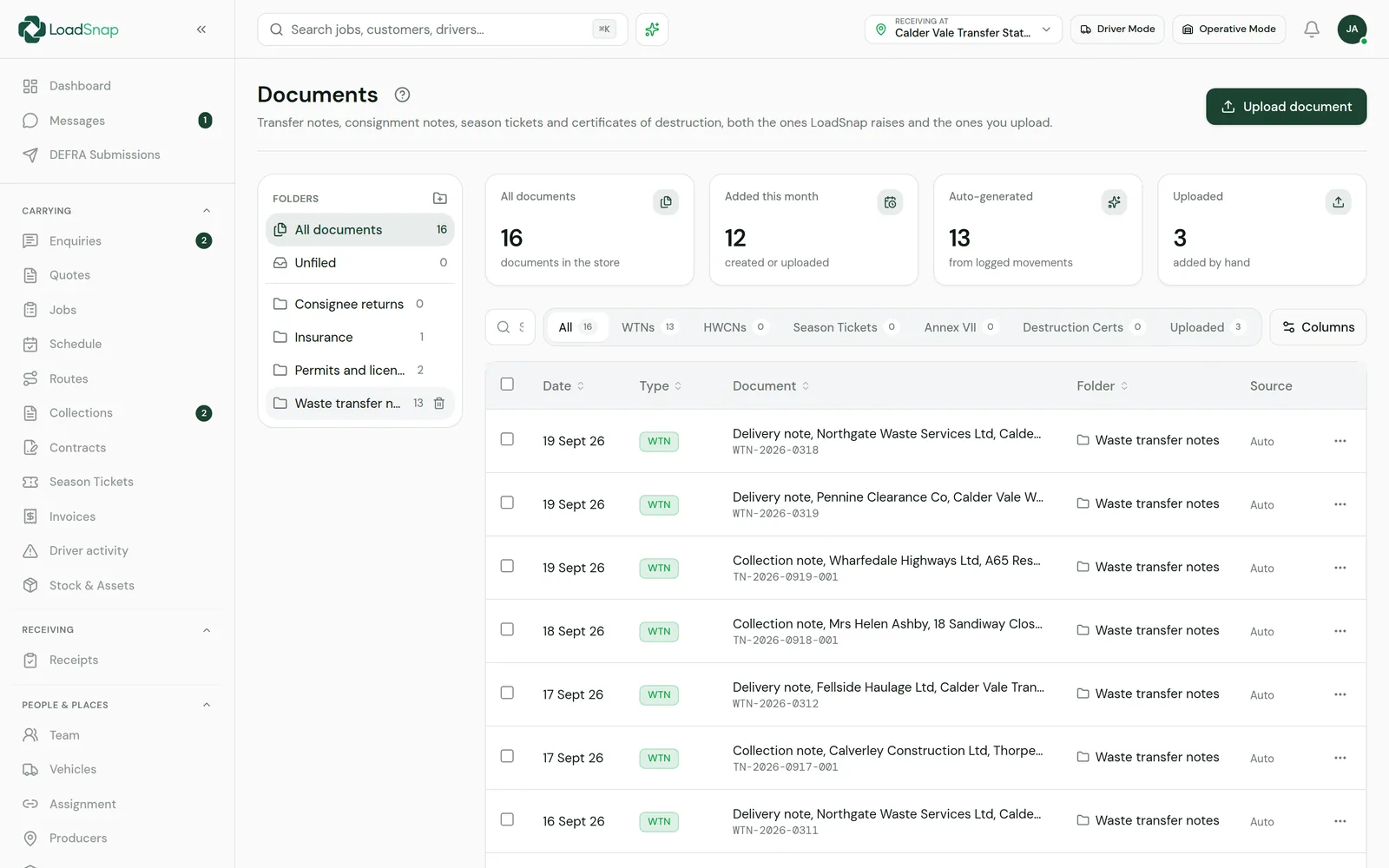The image size is (1389, 868).
Task: Open row actions for WTN-2026-0311
Action: 1340,821
